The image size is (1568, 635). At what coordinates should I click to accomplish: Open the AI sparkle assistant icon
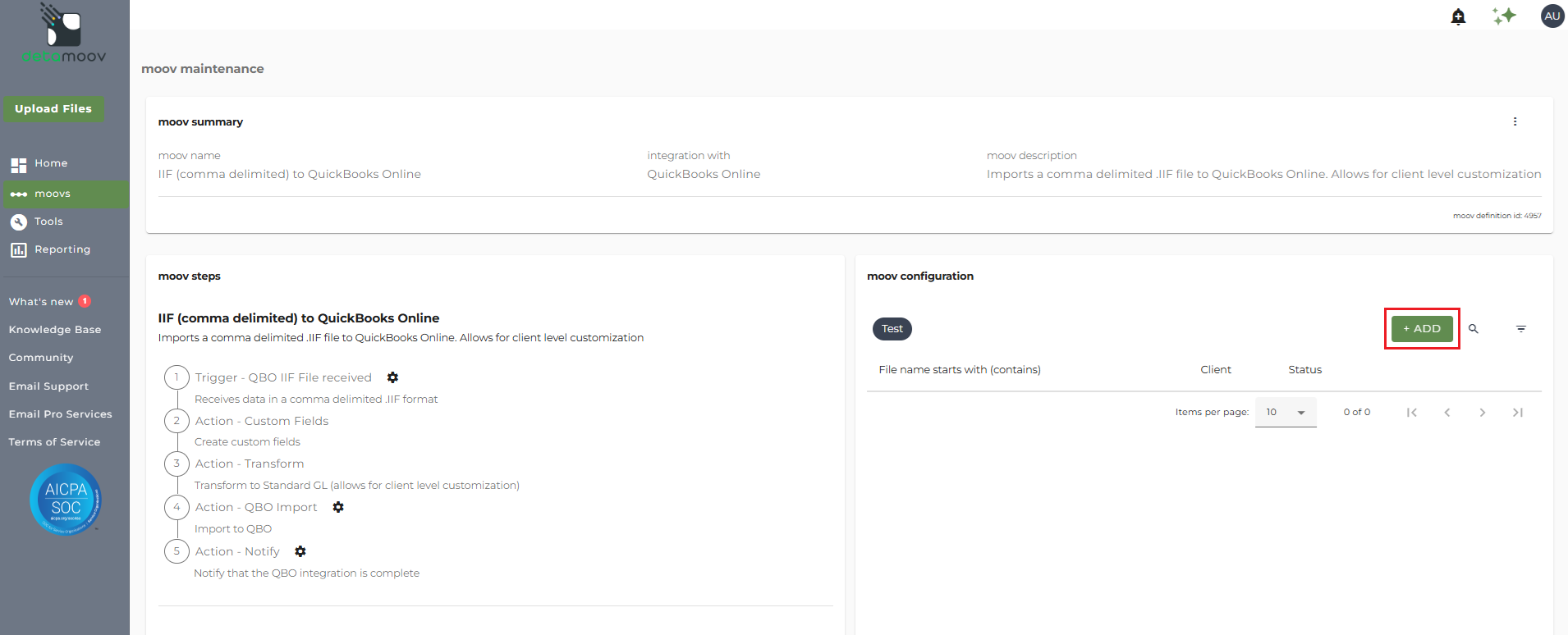point(1504,16)
